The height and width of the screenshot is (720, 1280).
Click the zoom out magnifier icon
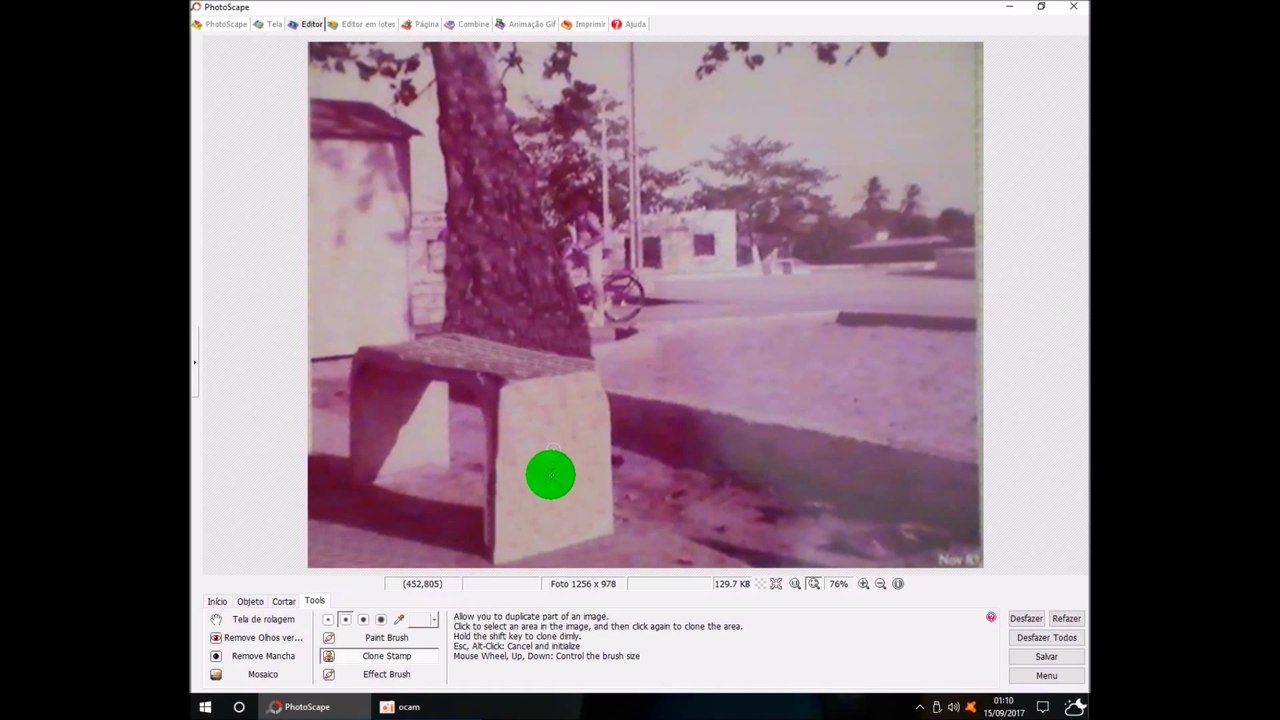pyautogui.click(x=881, y=584)
